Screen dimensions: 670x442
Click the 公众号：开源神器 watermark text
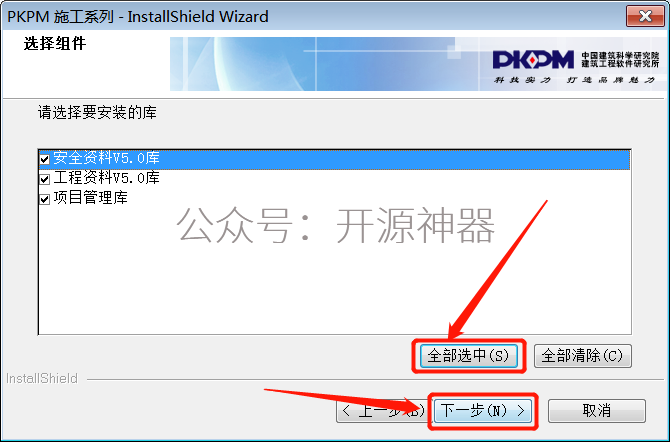tap(335, 225)
